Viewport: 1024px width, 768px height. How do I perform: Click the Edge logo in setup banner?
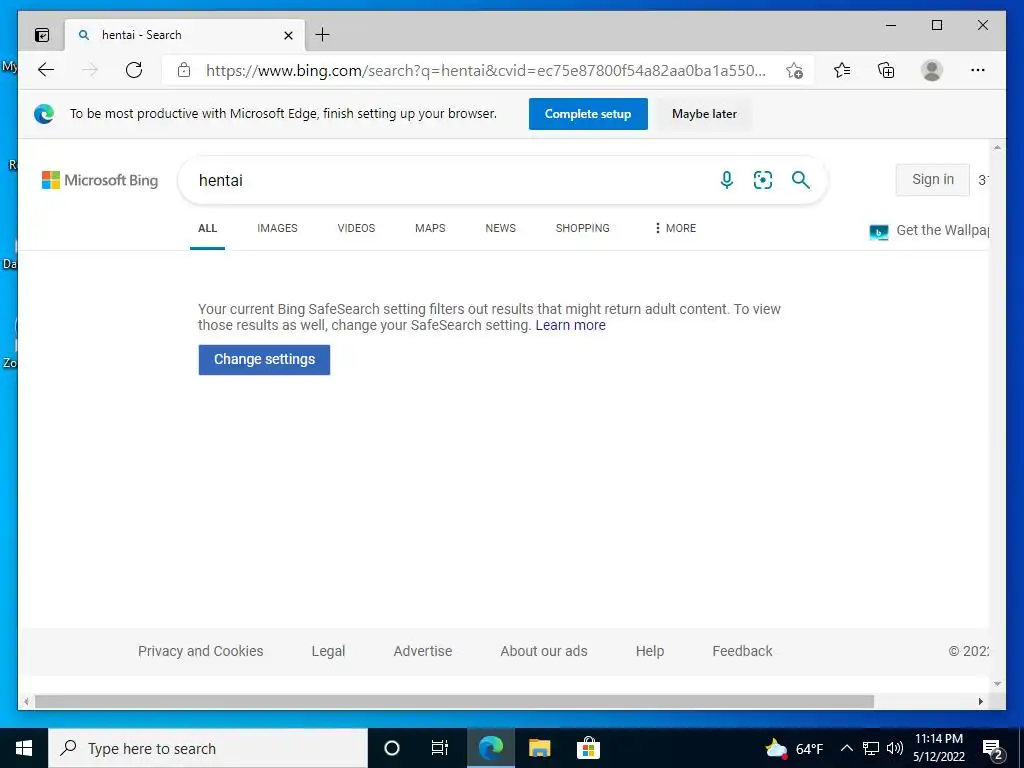(x=44, y=114)
